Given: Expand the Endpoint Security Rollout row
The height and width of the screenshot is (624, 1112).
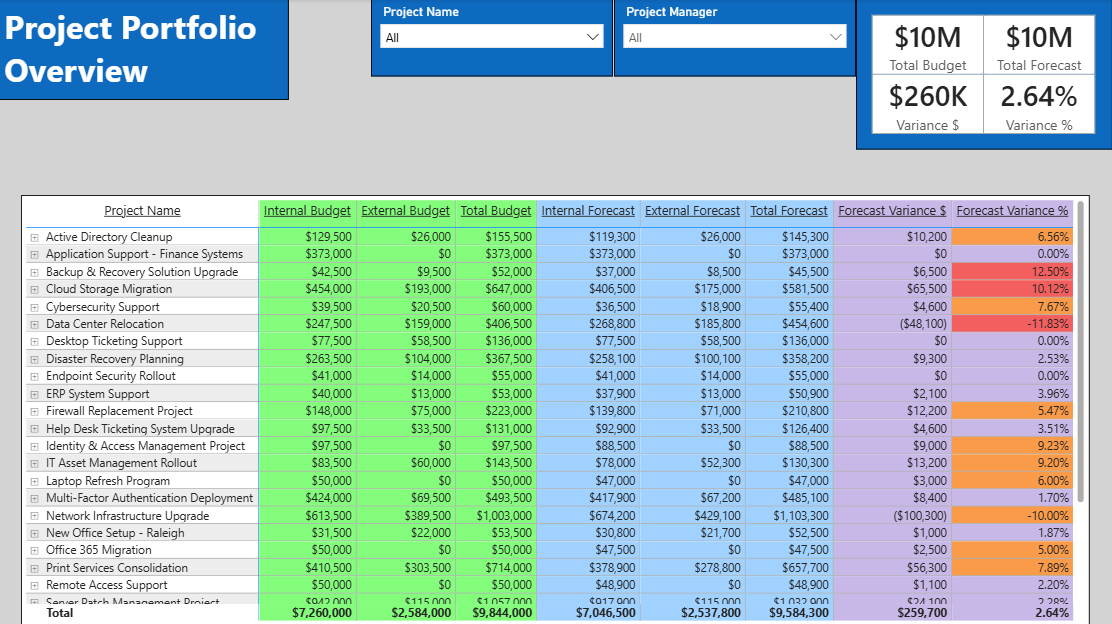Looking at the screenshot, I should (x=34, y=377).
